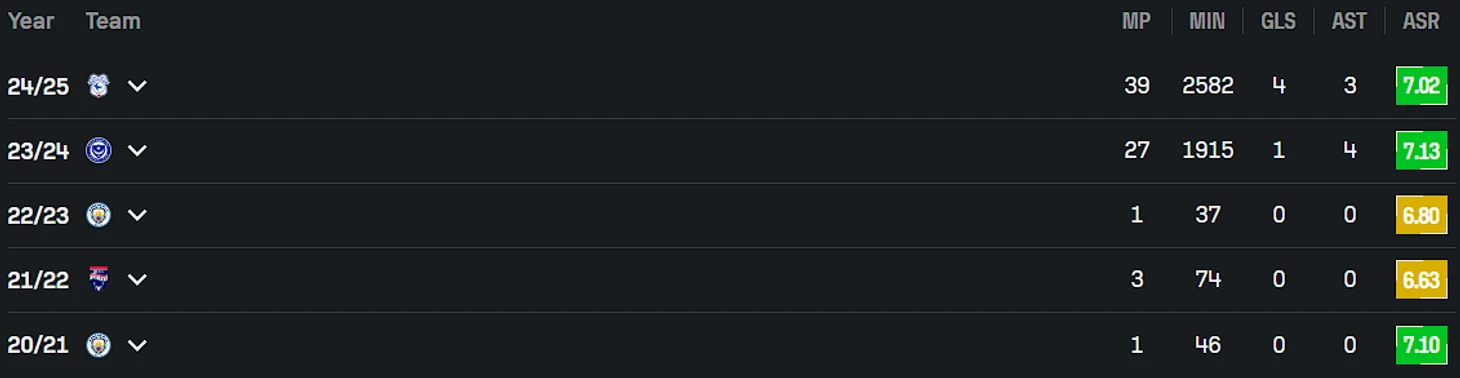This screenshot has width=1460, height=378.
Task: Click the 22/23 season team crest
Action: click(98, 215)
